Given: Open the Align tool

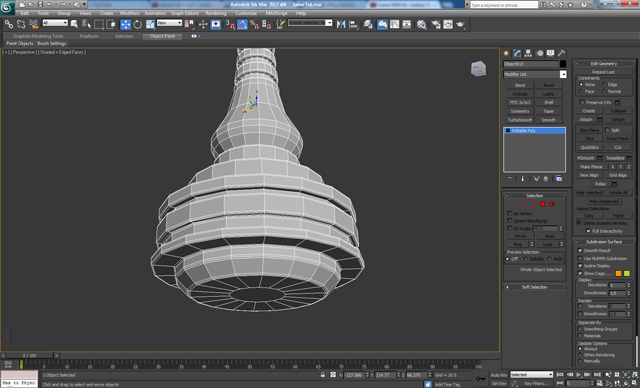Looking at the screenshot, I should coord(353,24).
